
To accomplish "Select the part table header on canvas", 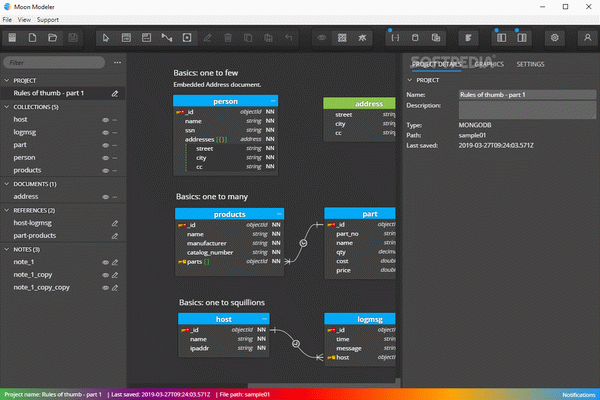I will pyautogui.click(x=360, y=214).
